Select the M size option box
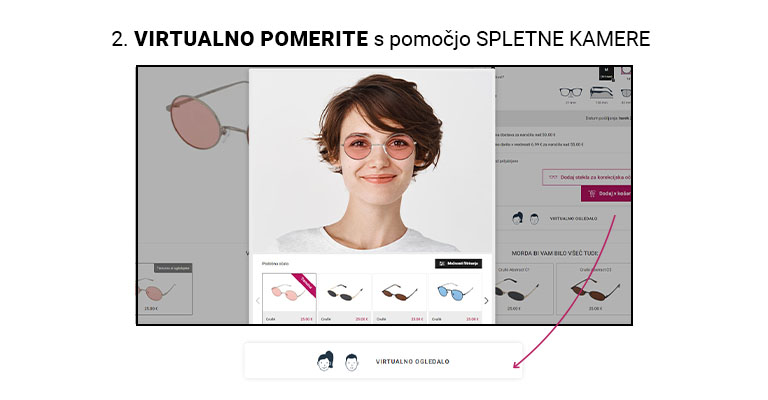 coord(606,73)
